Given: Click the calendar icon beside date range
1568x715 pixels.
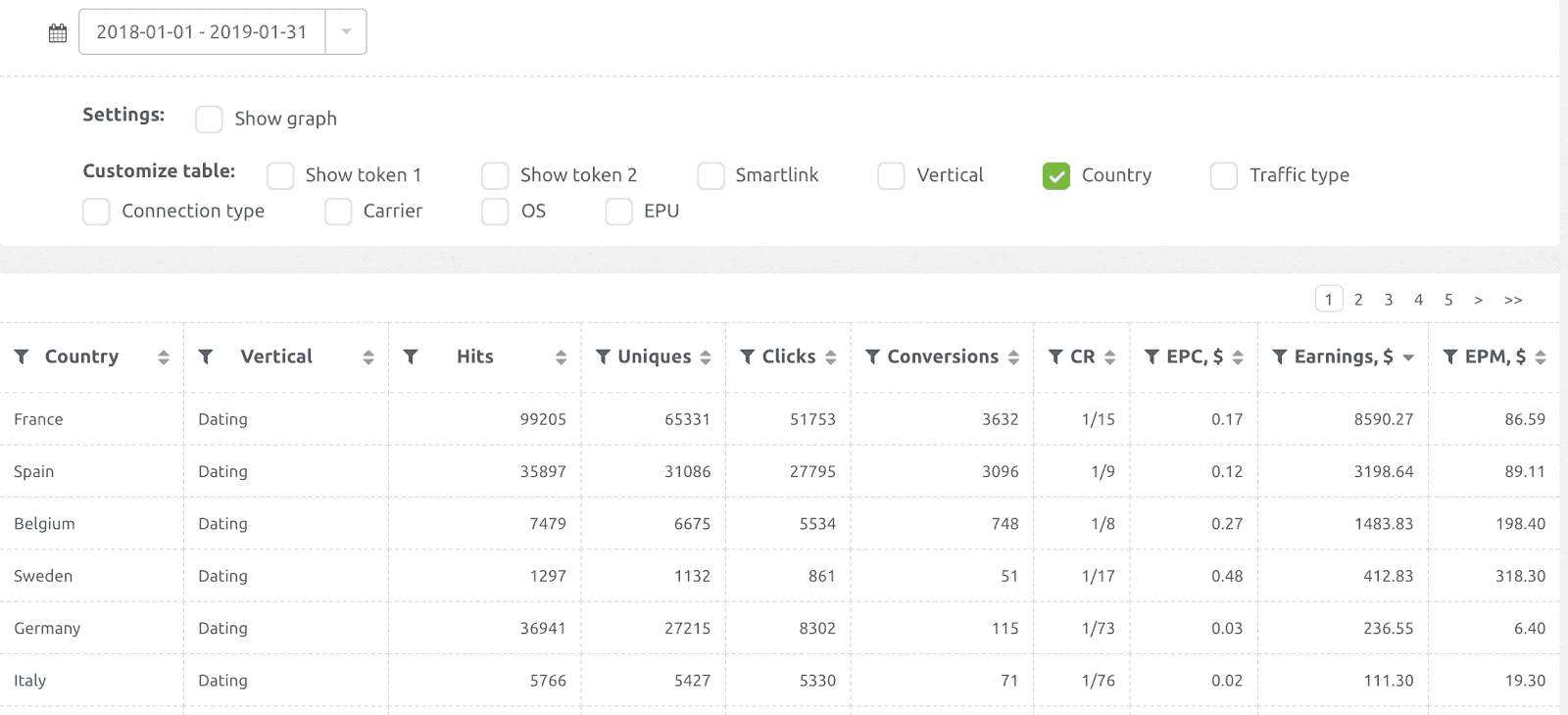Looking at the screenshot, I should tap(58, 33).
